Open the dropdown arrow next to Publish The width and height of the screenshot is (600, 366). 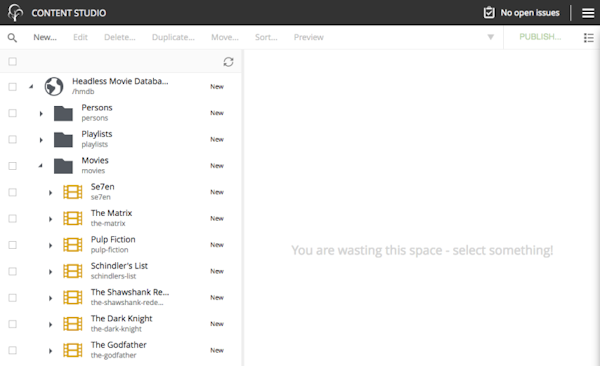pyautogui.click(x=491, y=37)
